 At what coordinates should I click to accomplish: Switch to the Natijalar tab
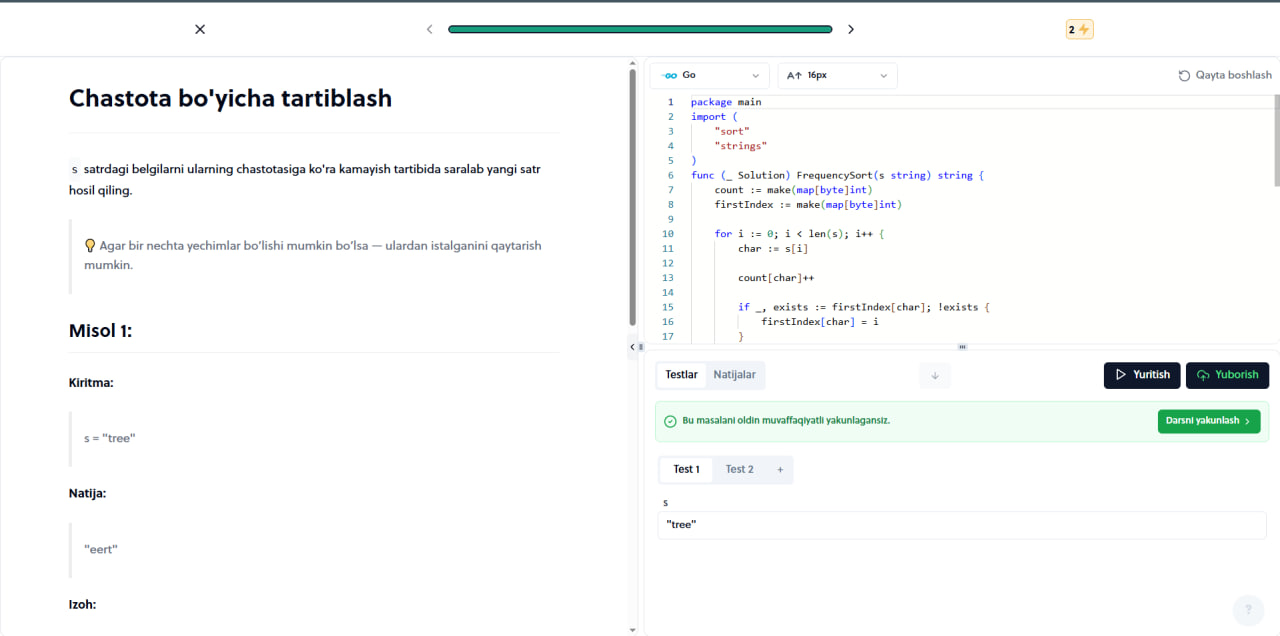pos(735,375)
